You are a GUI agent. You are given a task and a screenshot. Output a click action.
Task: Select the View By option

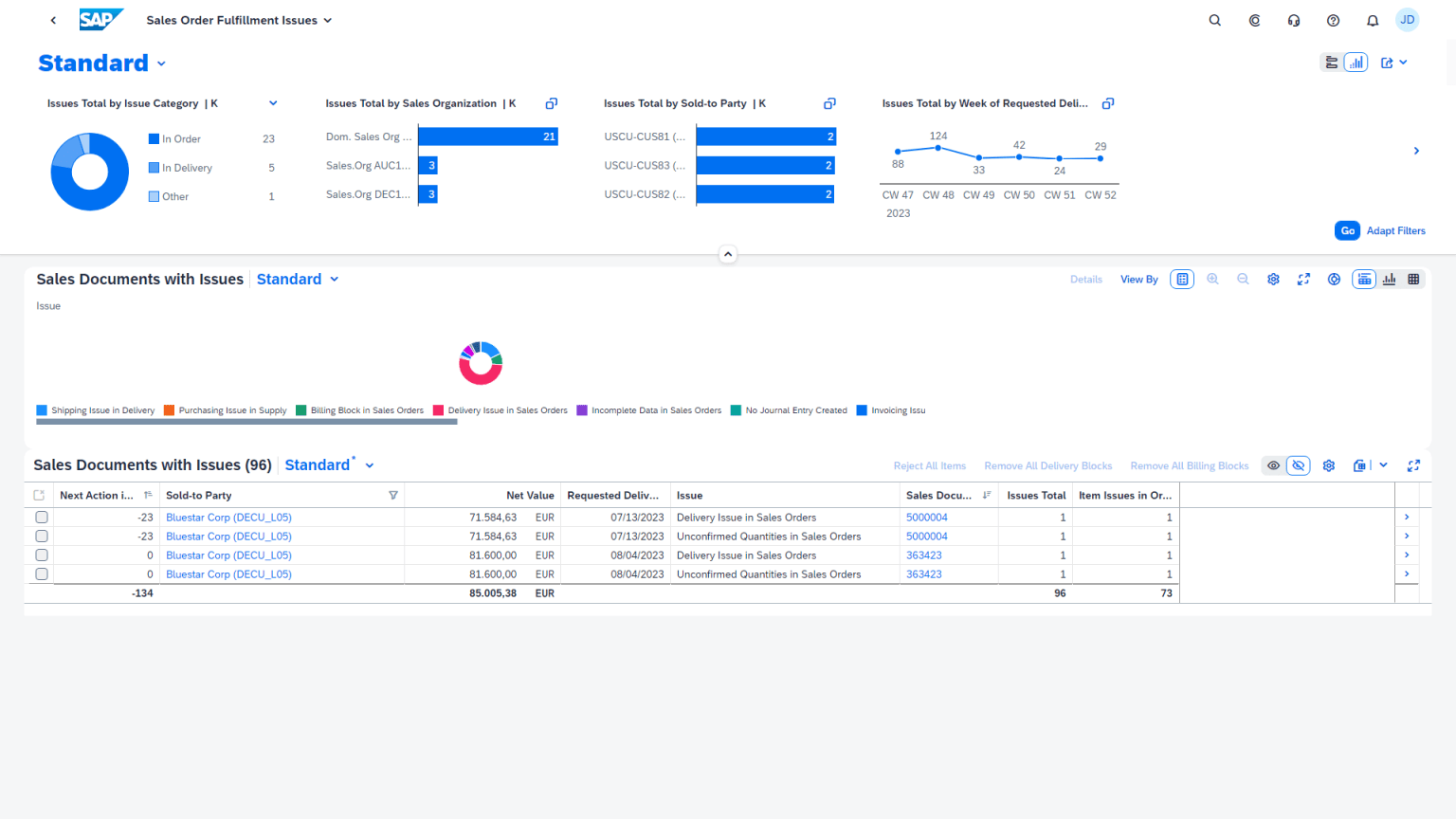click(x=1138, y=279)
